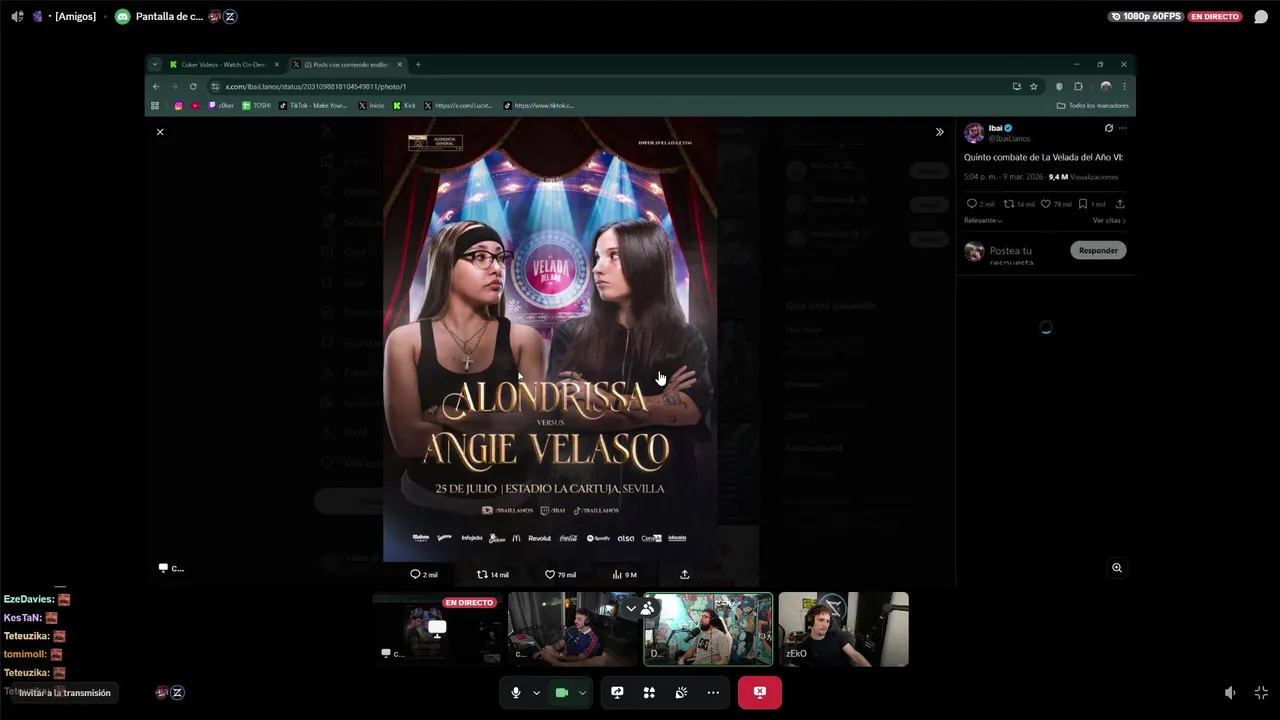Image resolution: width=1280 pixels, height=720 pixels.
Task: Open the activities icon in call bar
Action: coord(649,692)
